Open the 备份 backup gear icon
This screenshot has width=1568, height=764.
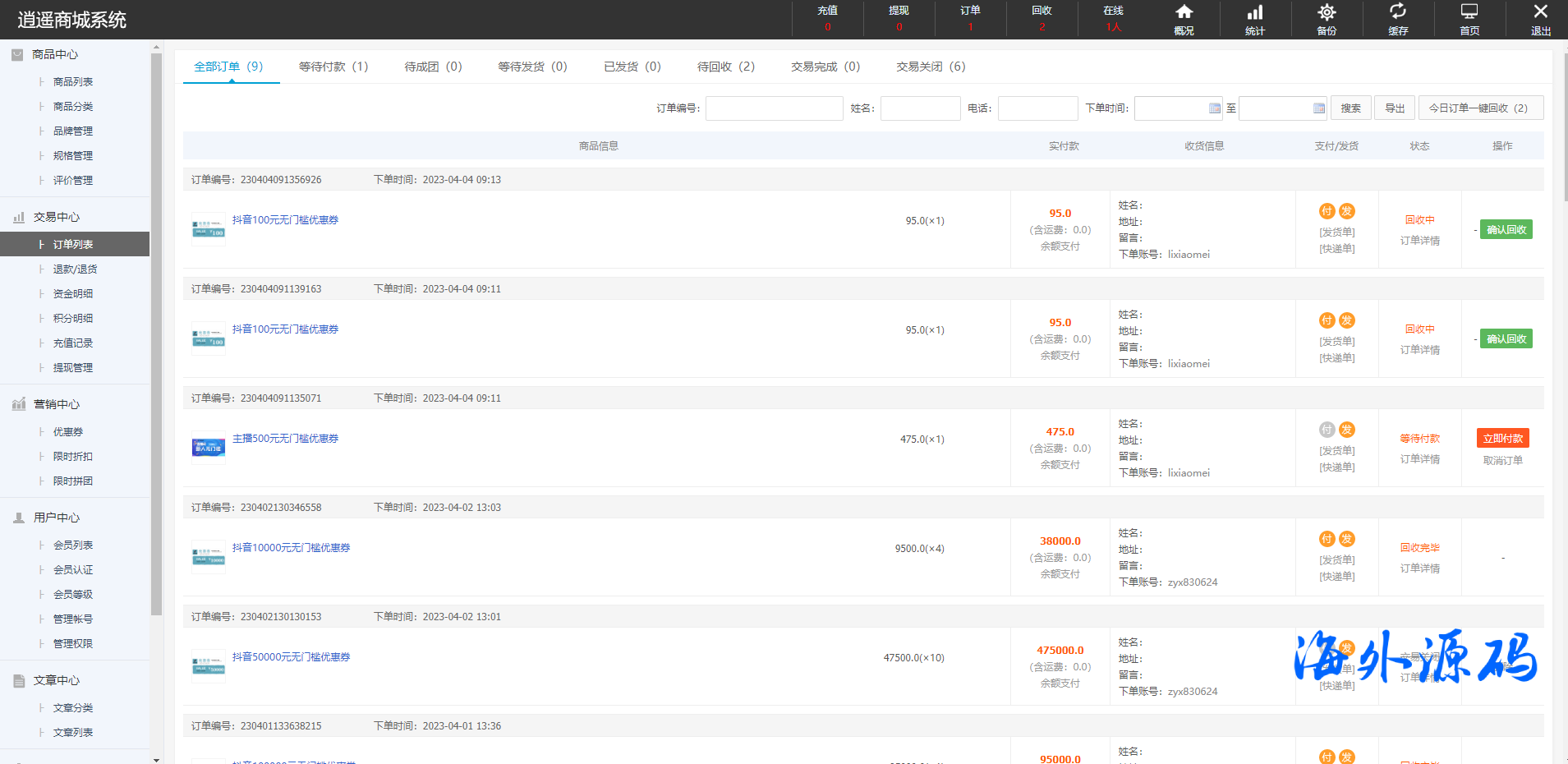tap(1327, 12)
